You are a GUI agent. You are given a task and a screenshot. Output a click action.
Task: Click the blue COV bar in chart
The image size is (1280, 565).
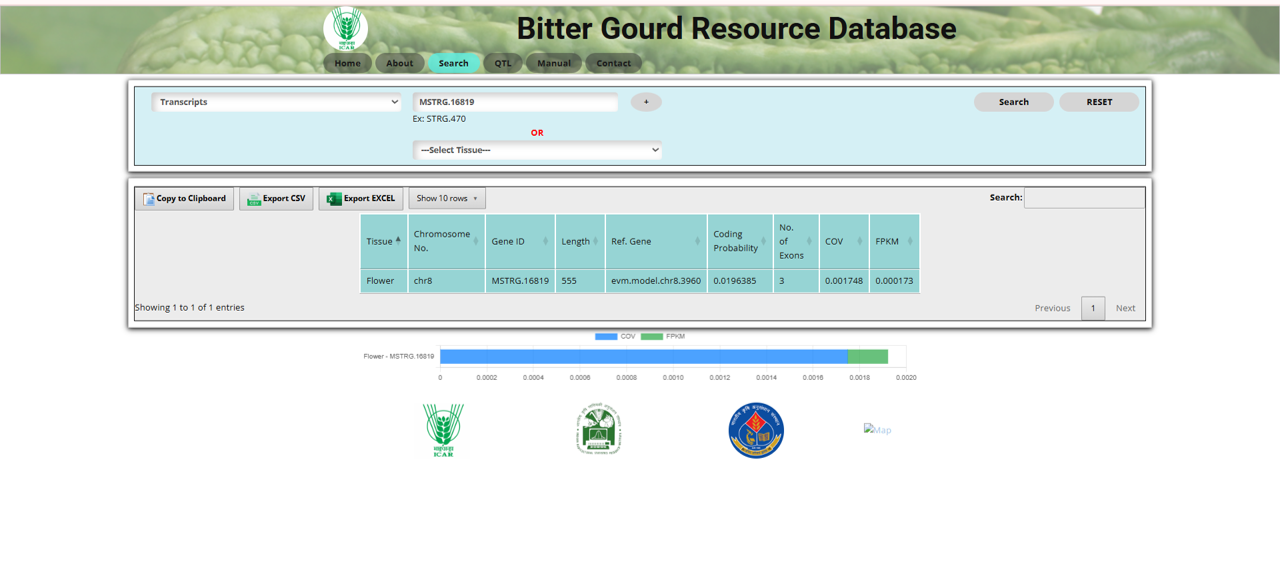(643, 357)
